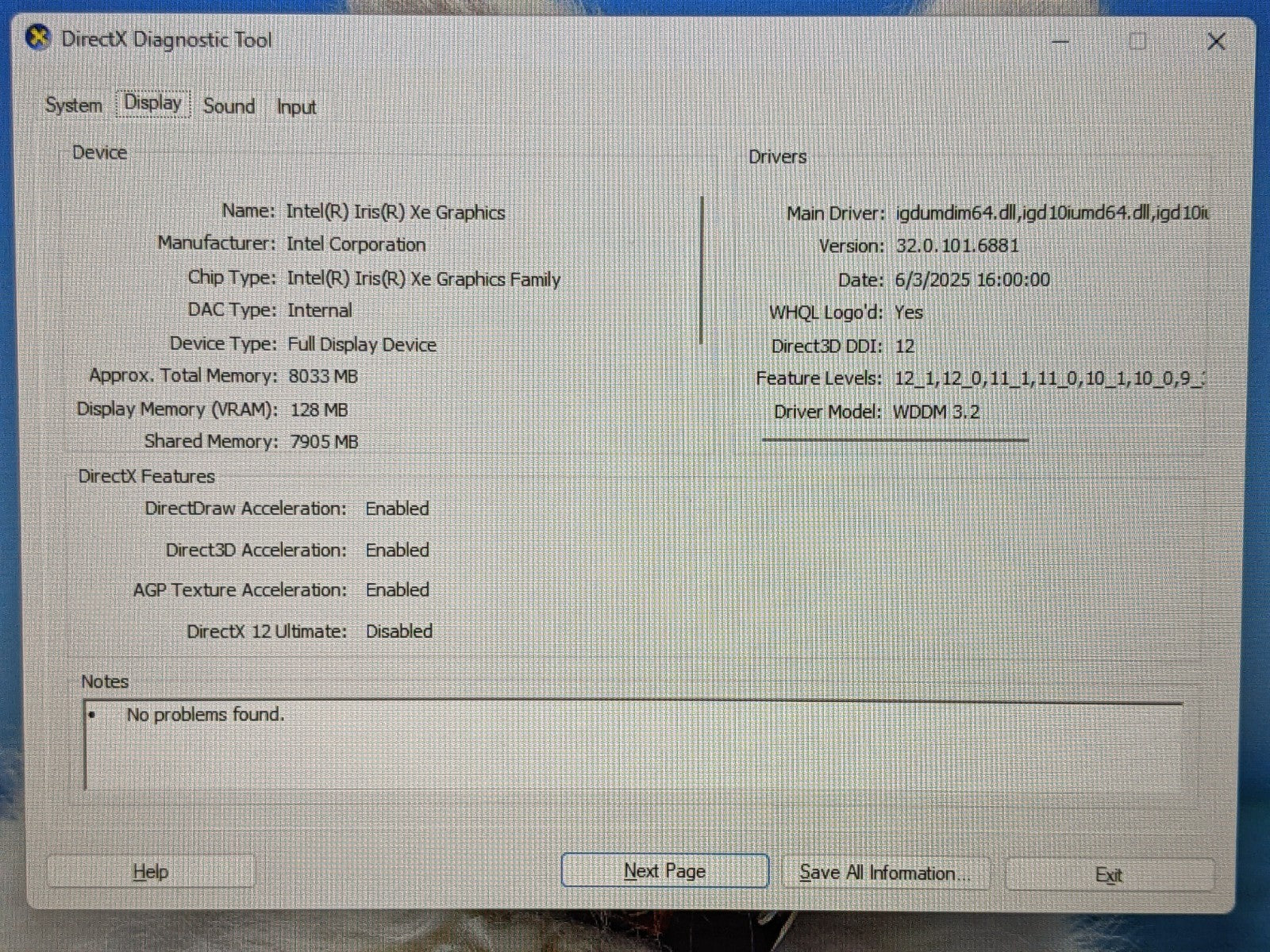This screenshot has height=952, width=1270.
Task: Click the Display Memory 128 MB value
Action: pos(319,410)
